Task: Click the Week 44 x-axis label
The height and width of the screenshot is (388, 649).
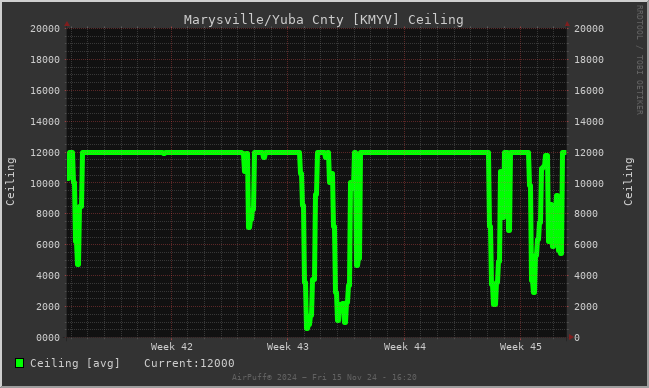Action: pos(404,347)
